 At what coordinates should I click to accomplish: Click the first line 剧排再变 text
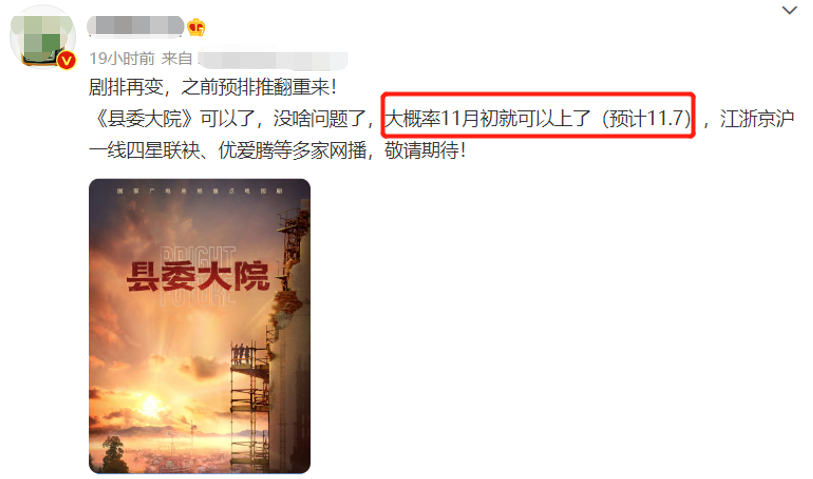tap(213, 87)
